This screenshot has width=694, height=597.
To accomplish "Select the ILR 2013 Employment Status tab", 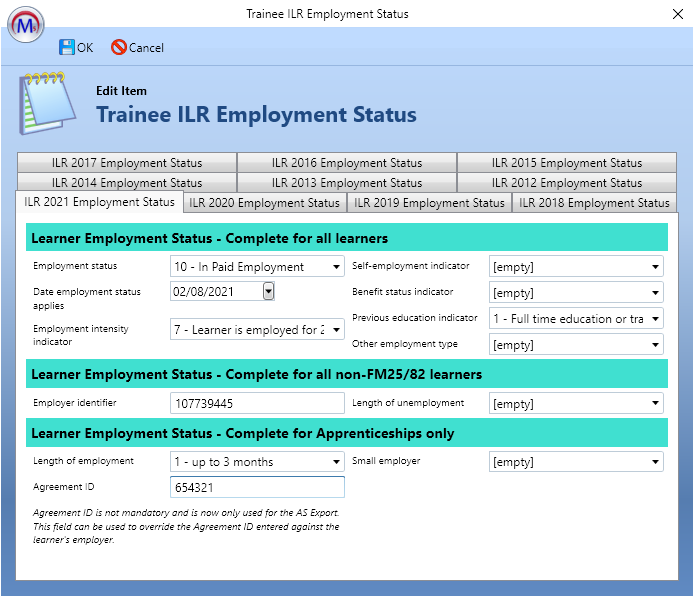I will (347, 183).
